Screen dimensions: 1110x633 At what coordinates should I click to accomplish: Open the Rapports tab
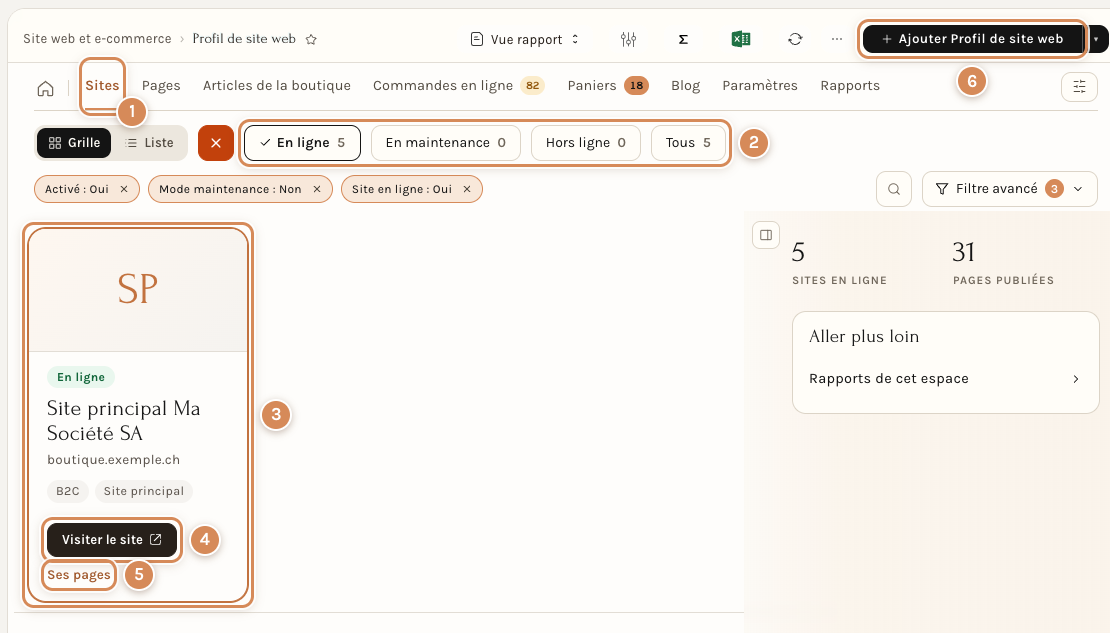pos(849,86)
